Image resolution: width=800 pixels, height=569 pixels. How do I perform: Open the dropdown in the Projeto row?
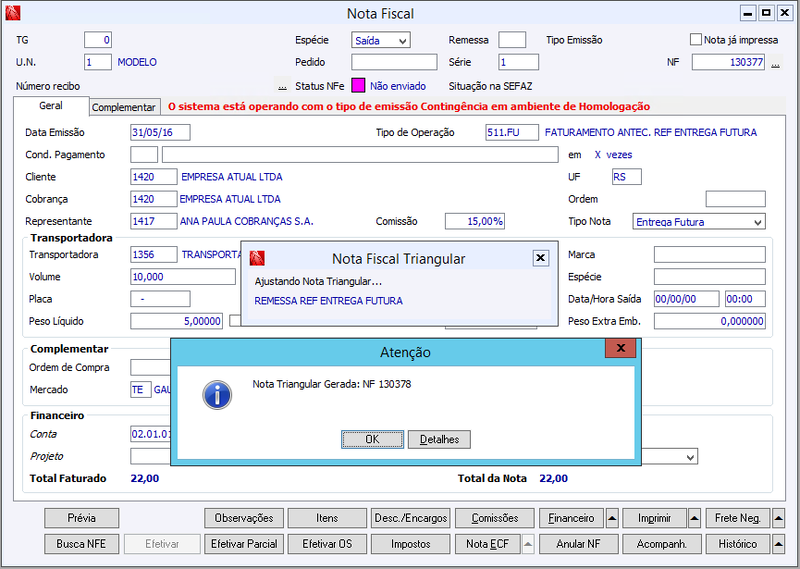pos(690,457)
